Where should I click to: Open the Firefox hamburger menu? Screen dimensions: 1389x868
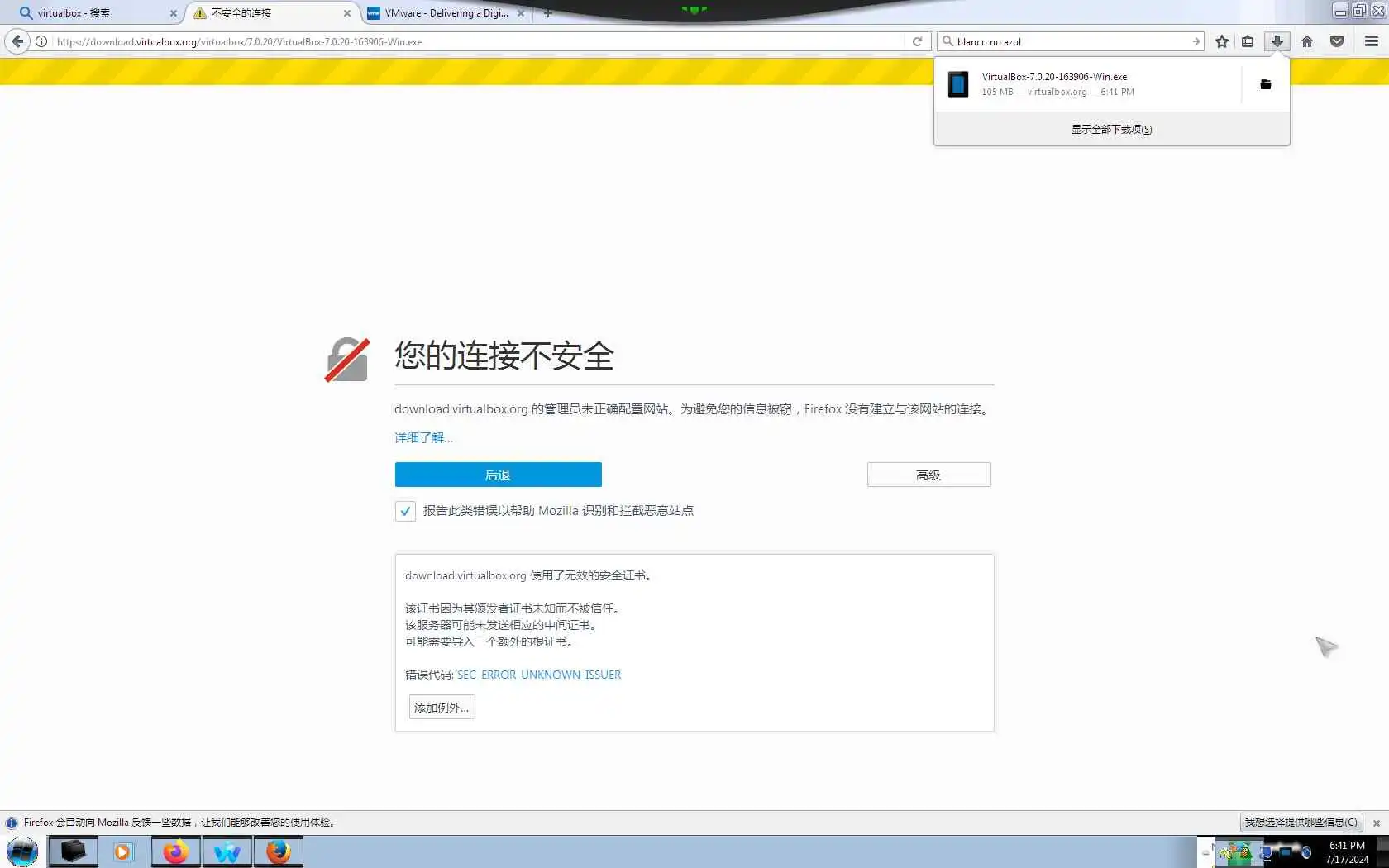1371,41
